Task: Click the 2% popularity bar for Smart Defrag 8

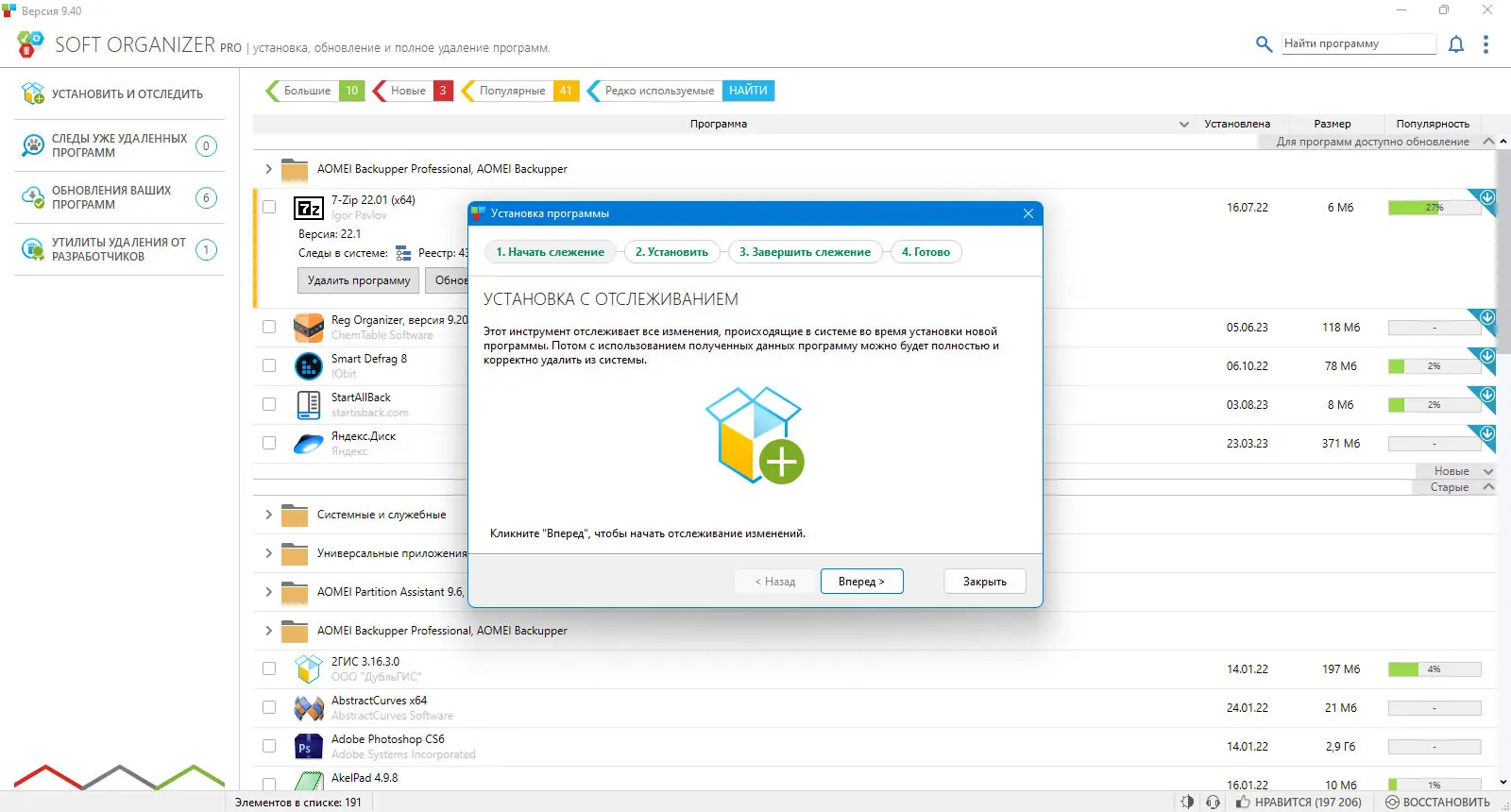Action: click(1435, 366)
